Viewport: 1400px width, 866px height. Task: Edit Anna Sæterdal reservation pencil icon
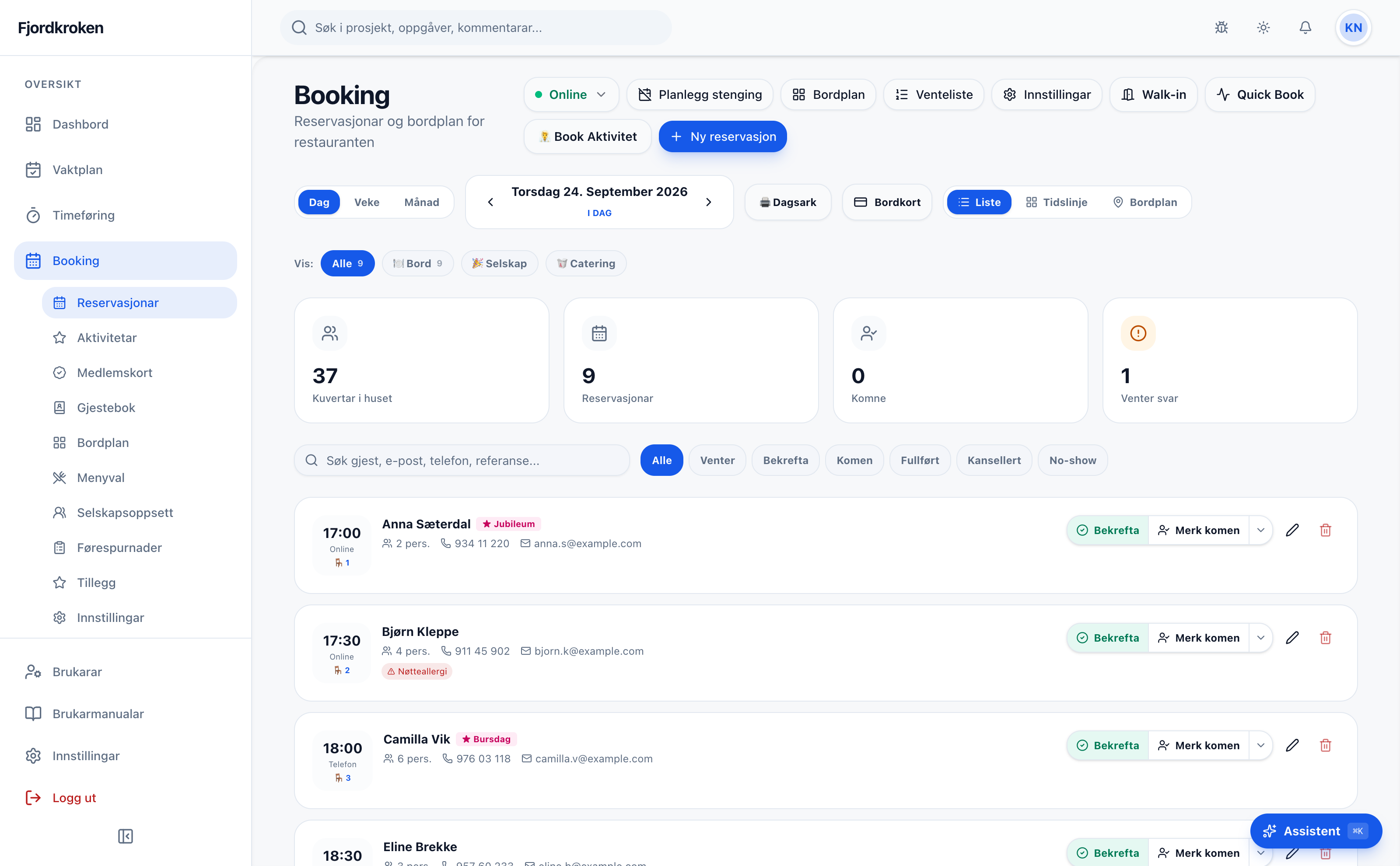[1292, 530]
